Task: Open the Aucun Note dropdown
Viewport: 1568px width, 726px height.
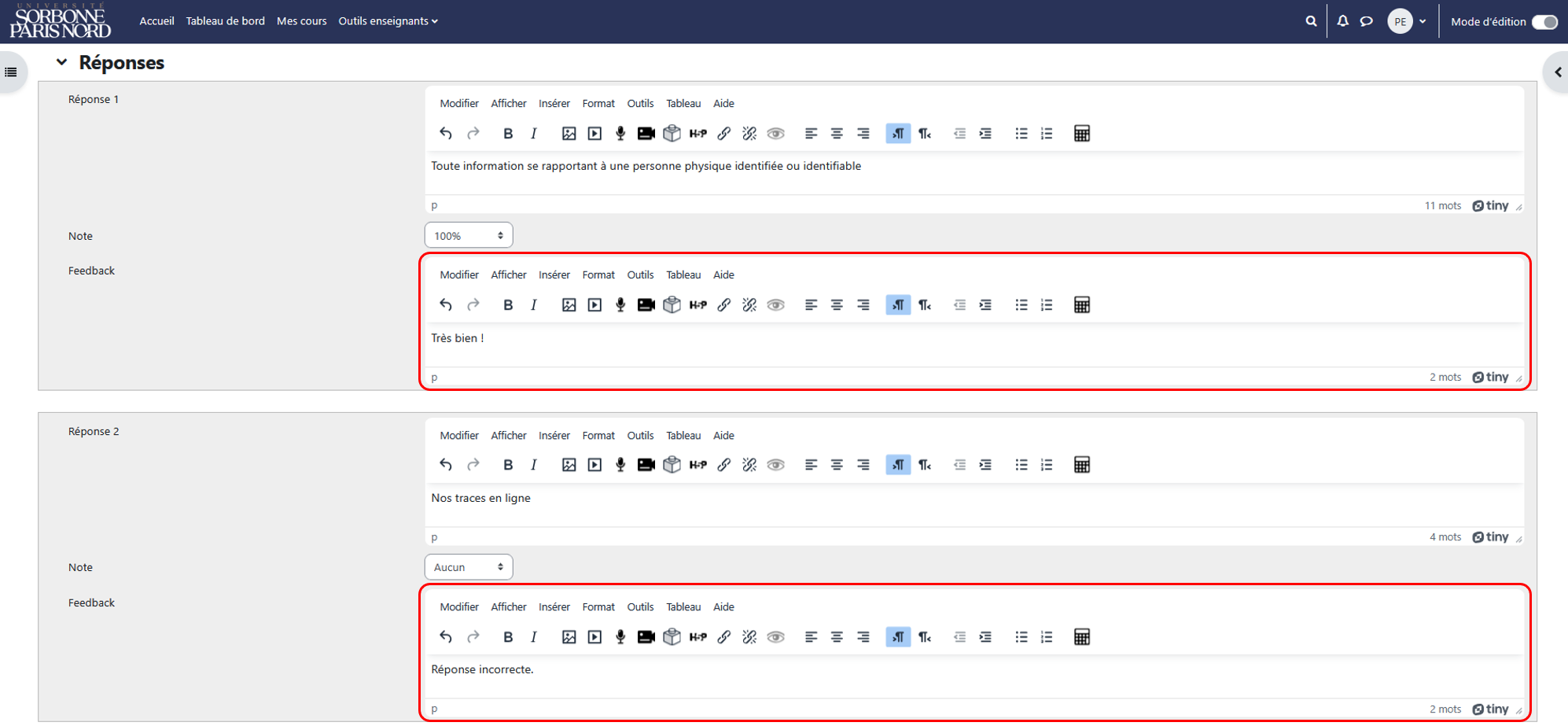Action: pyautogui.click(x=469, y=567)
